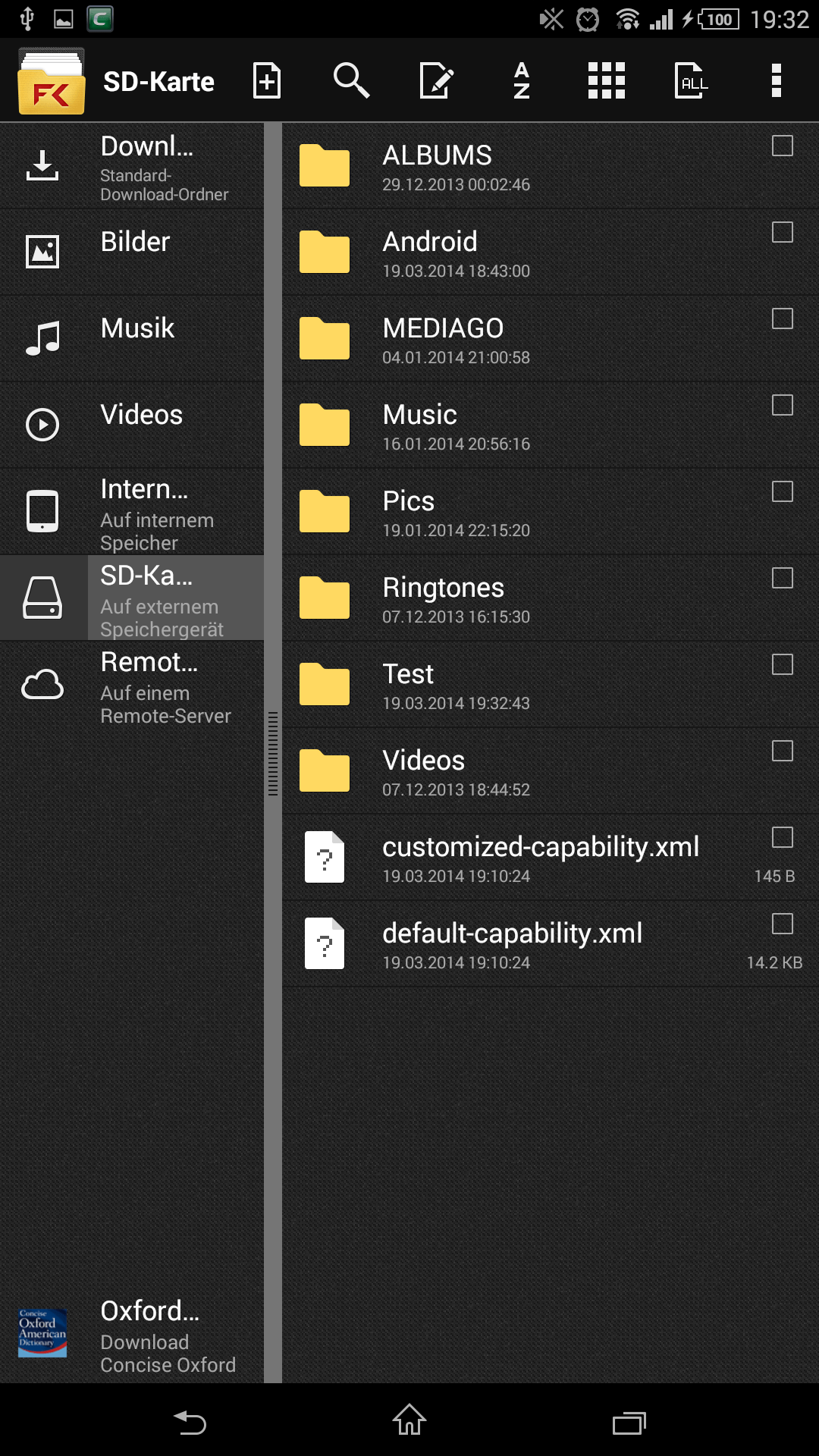Check the Videos folder checkbox
This screenshot has height=1456, width=819.
pos(783,751)
